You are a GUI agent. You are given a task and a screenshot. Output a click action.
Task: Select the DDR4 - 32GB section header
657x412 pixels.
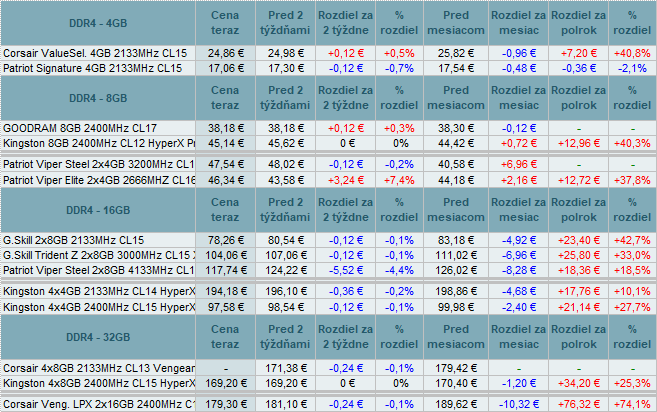[98, 337]
